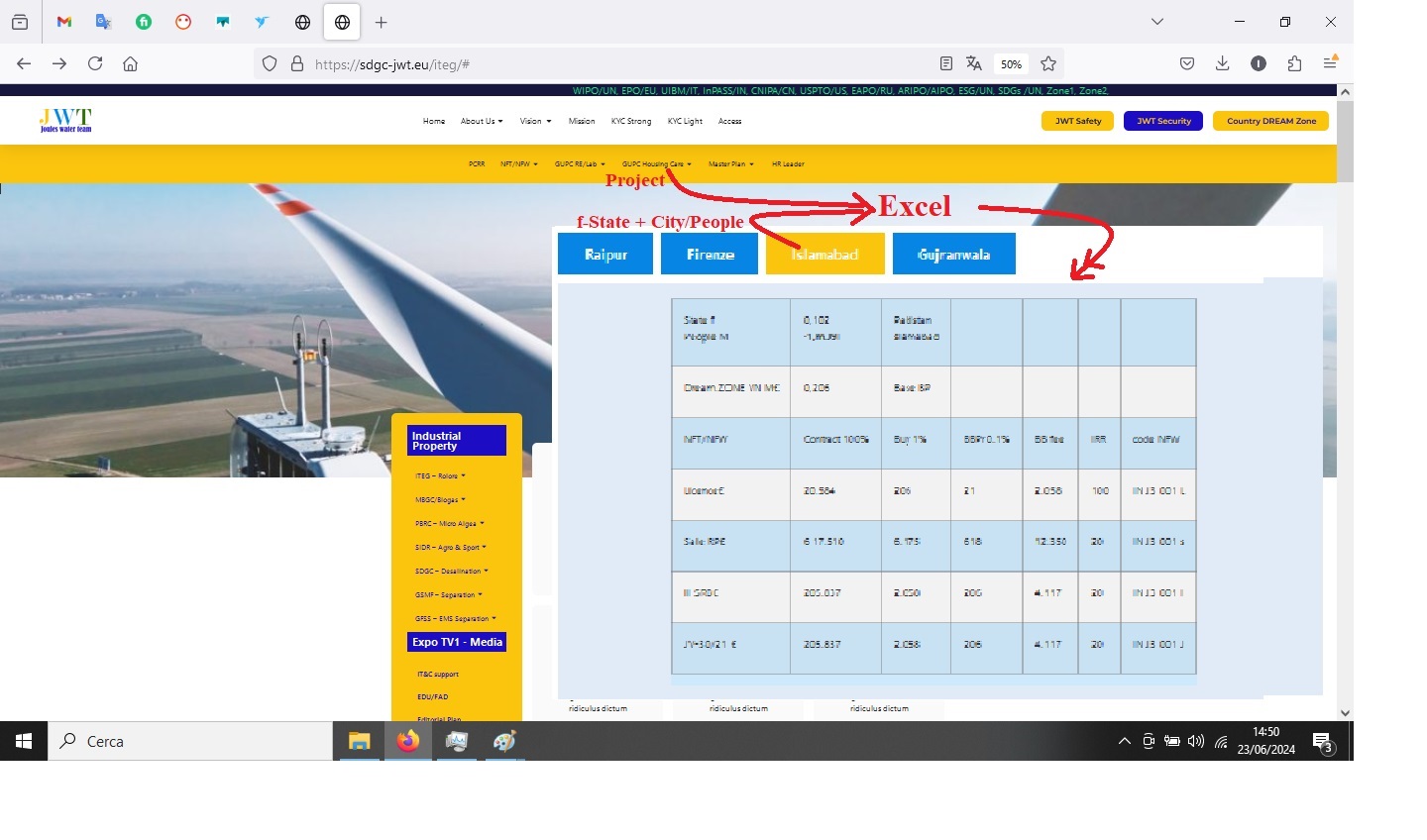This screenshot has height=840, width=1427.
Task: Open File Explorer from the taskbar
Action: point(359,741)
